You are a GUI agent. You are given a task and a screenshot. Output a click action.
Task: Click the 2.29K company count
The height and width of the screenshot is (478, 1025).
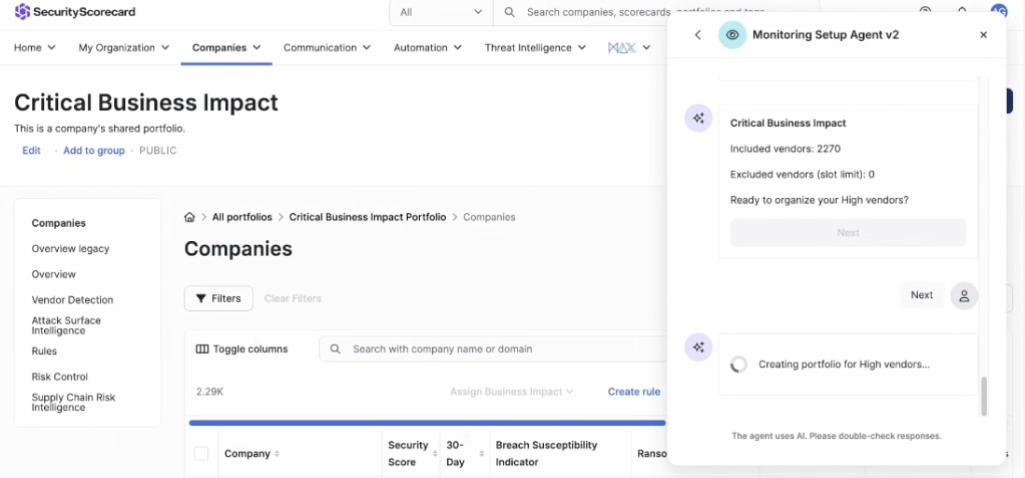pyautogui.click(x=210, y=392)
